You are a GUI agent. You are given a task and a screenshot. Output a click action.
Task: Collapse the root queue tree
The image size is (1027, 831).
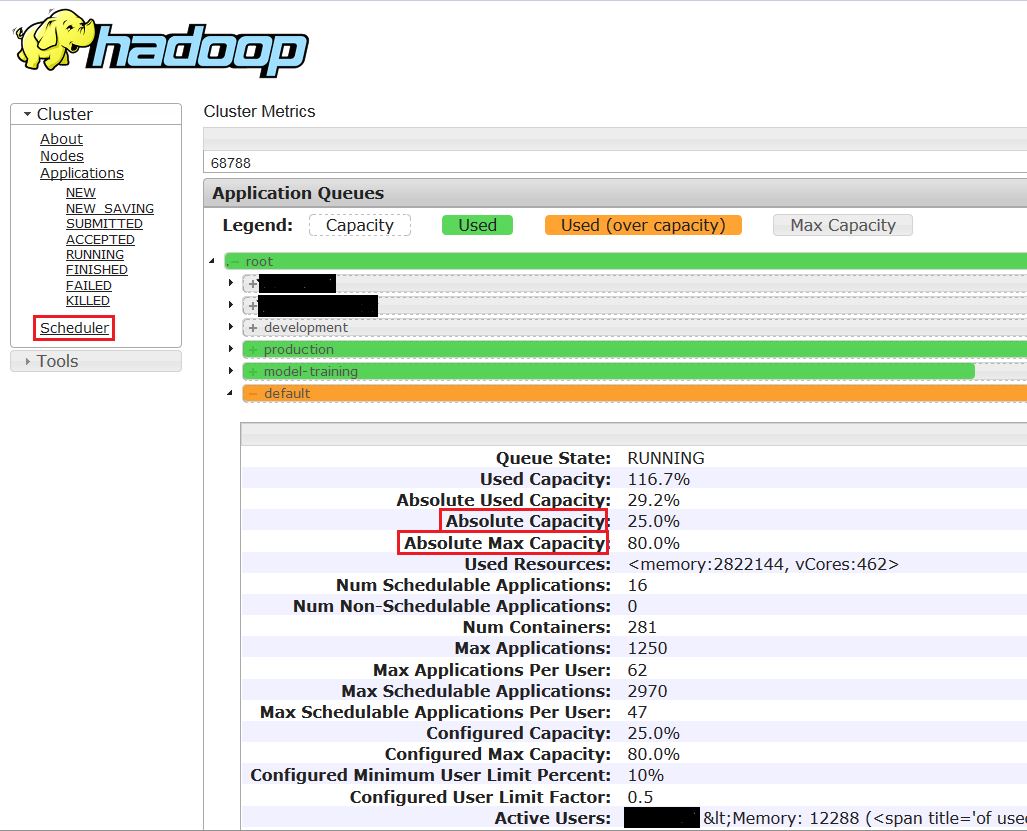(211, 261)
